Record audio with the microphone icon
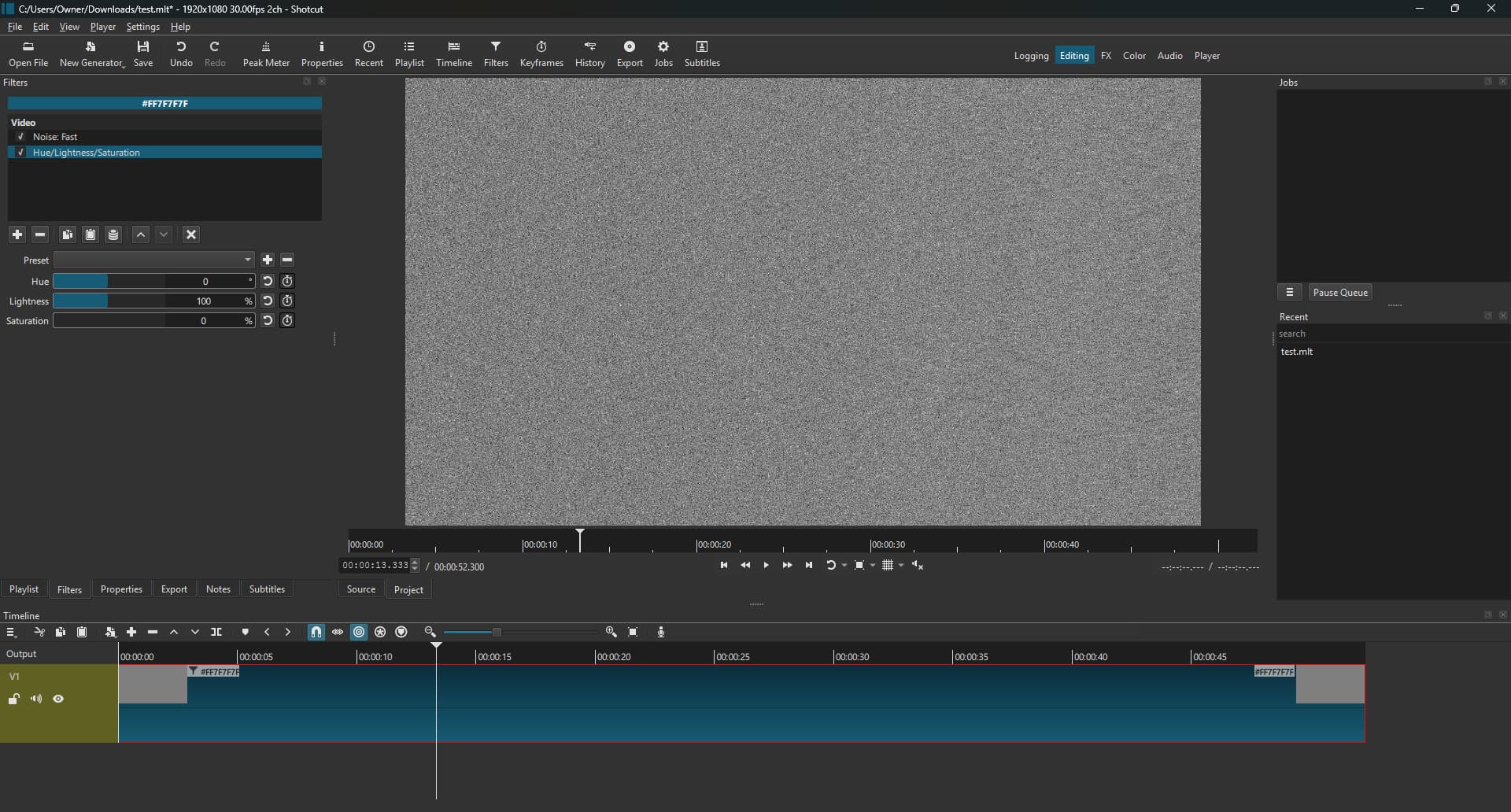The height and width of the screenshot is (812, 1511). [x=661, y=633]
